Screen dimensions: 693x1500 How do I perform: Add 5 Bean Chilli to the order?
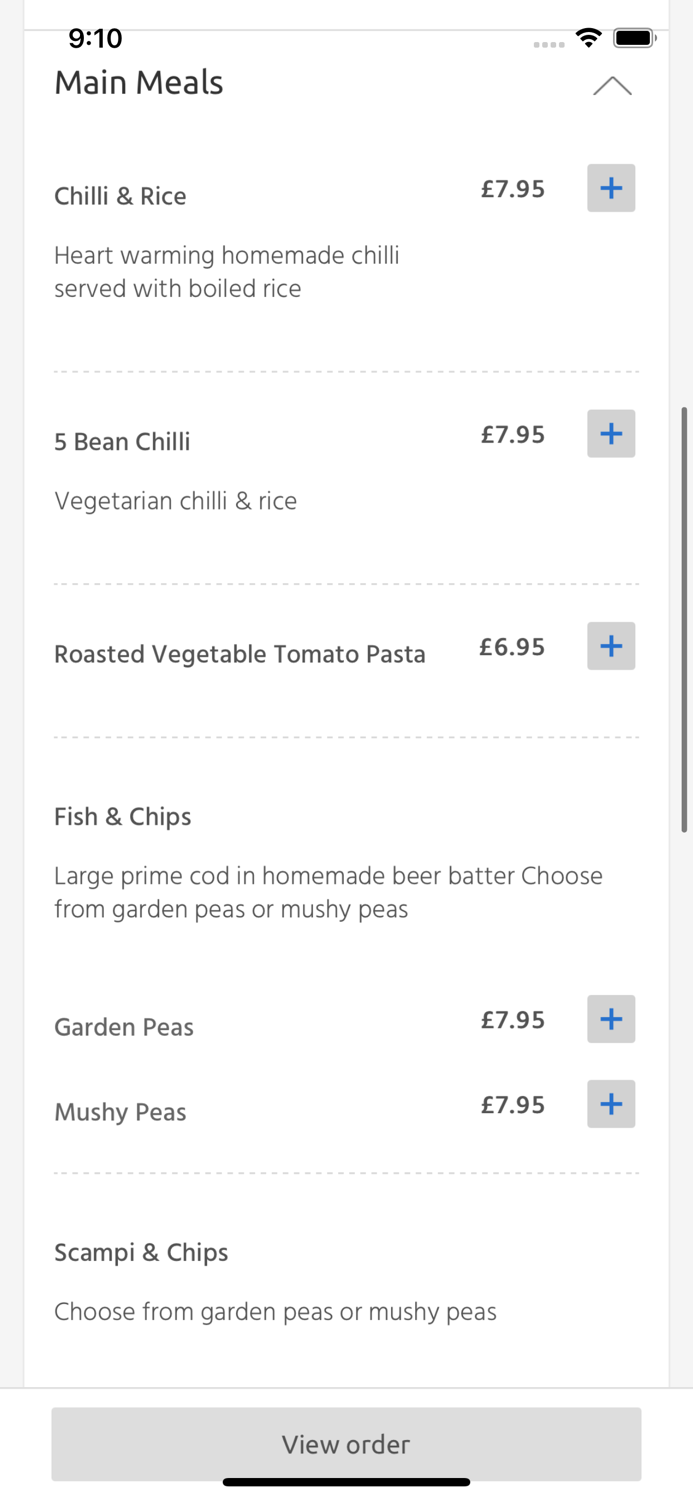tap(610, 433)
